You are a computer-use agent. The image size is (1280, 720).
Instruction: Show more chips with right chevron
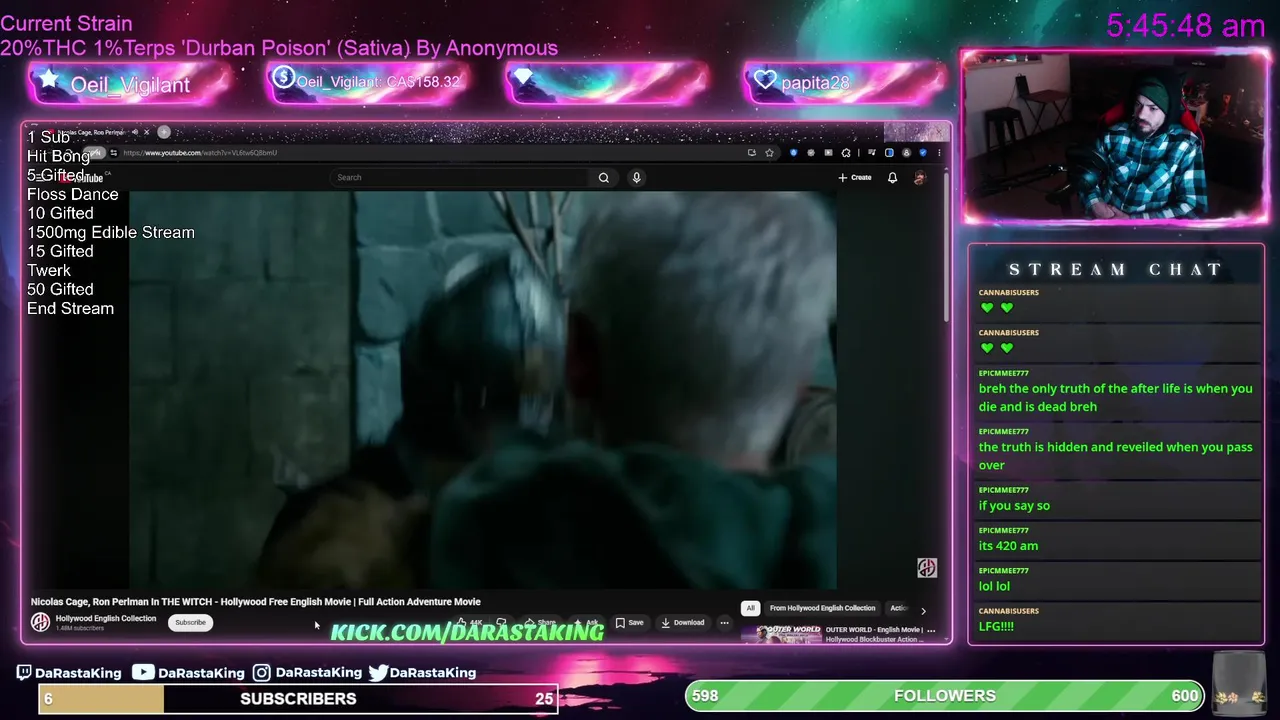tap(923, 610)
